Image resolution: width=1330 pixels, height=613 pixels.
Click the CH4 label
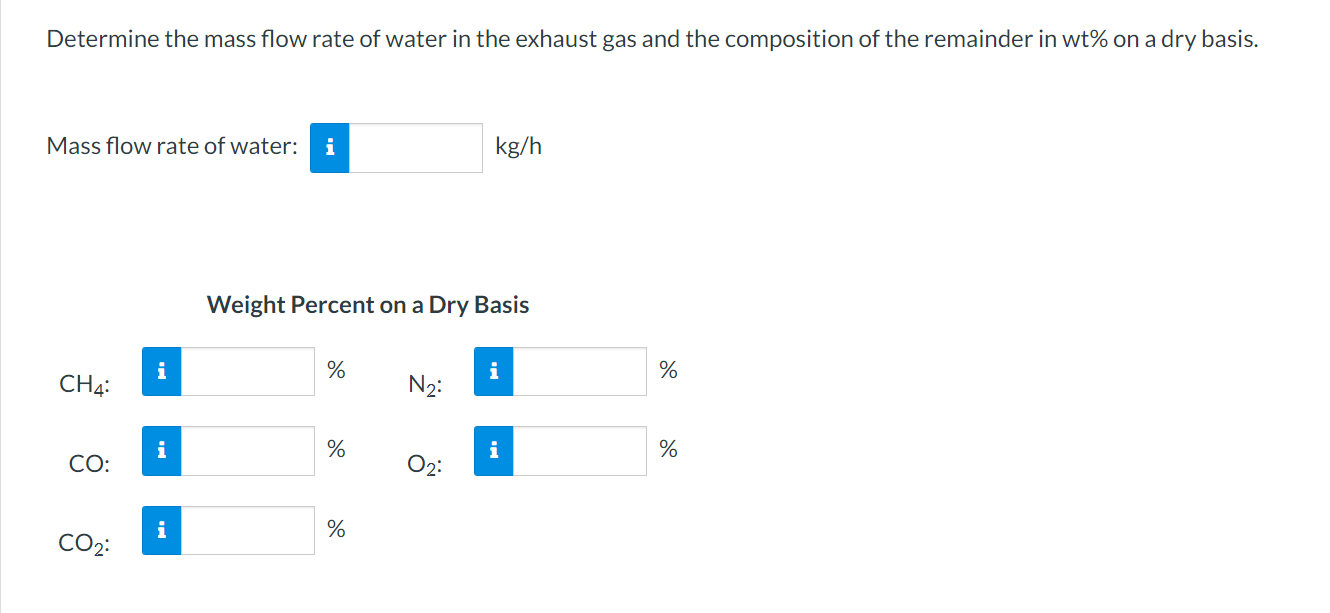(85, 384)
